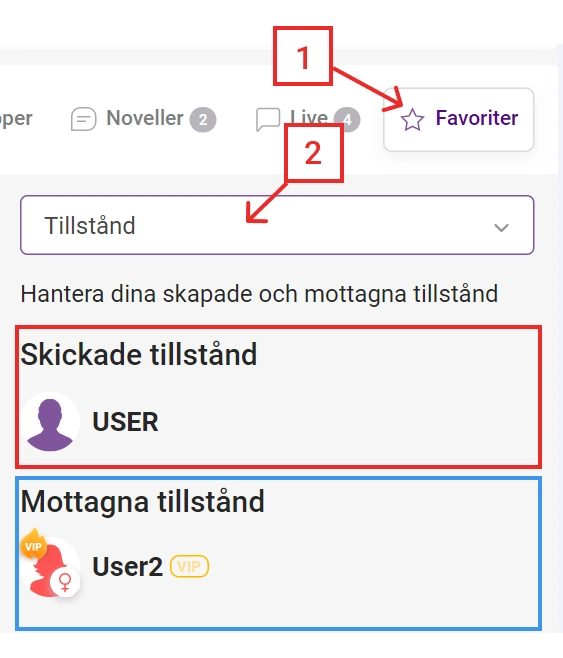Open the USER profile name link

125,422
